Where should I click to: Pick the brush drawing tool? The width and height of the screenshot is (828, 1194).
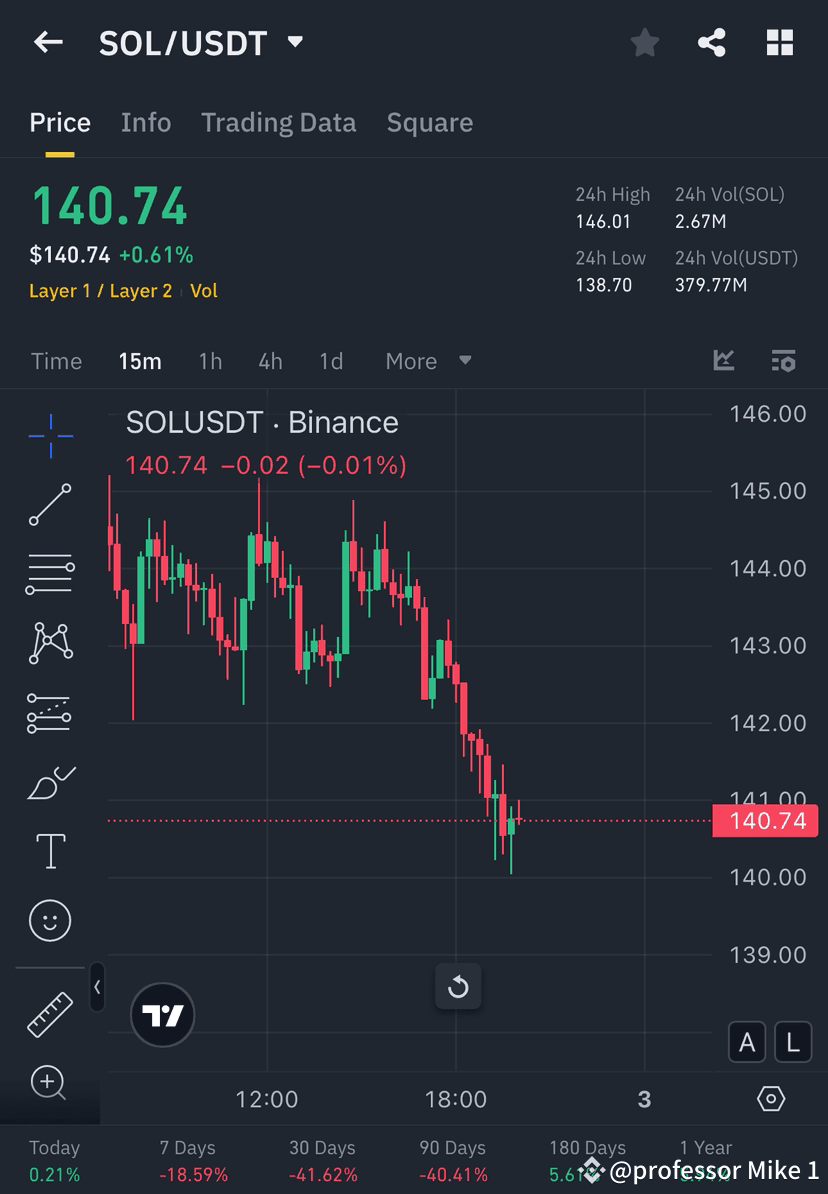(50, 782)
